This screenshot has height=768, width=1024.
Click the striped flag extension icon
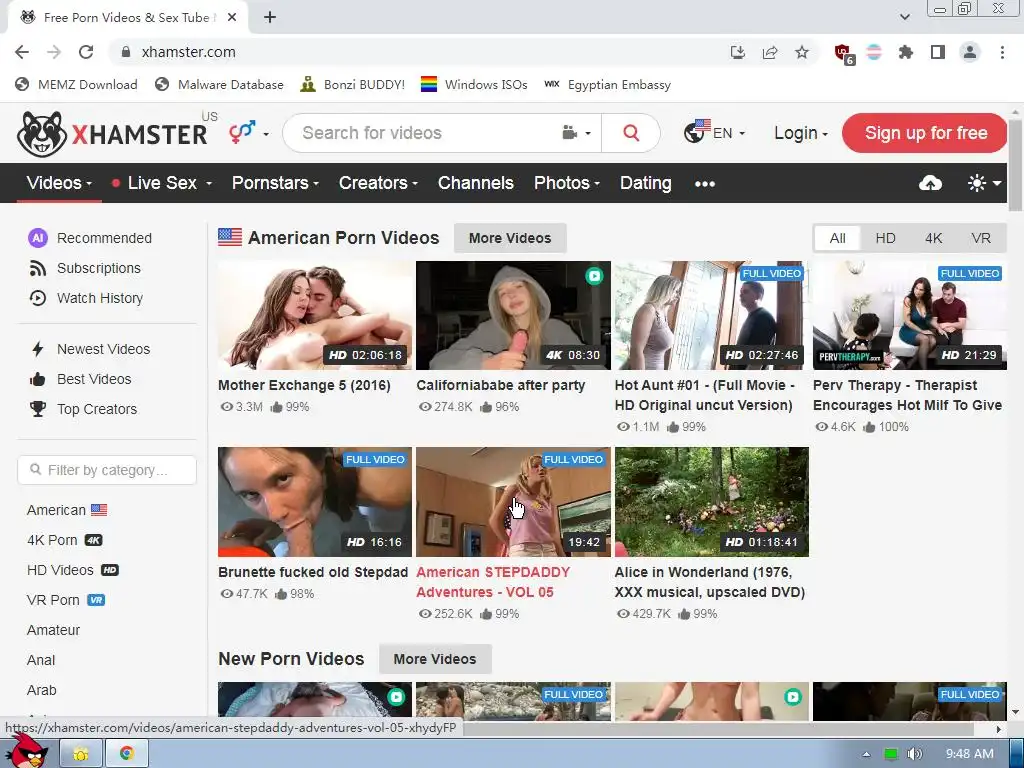[x=874, y=52]
